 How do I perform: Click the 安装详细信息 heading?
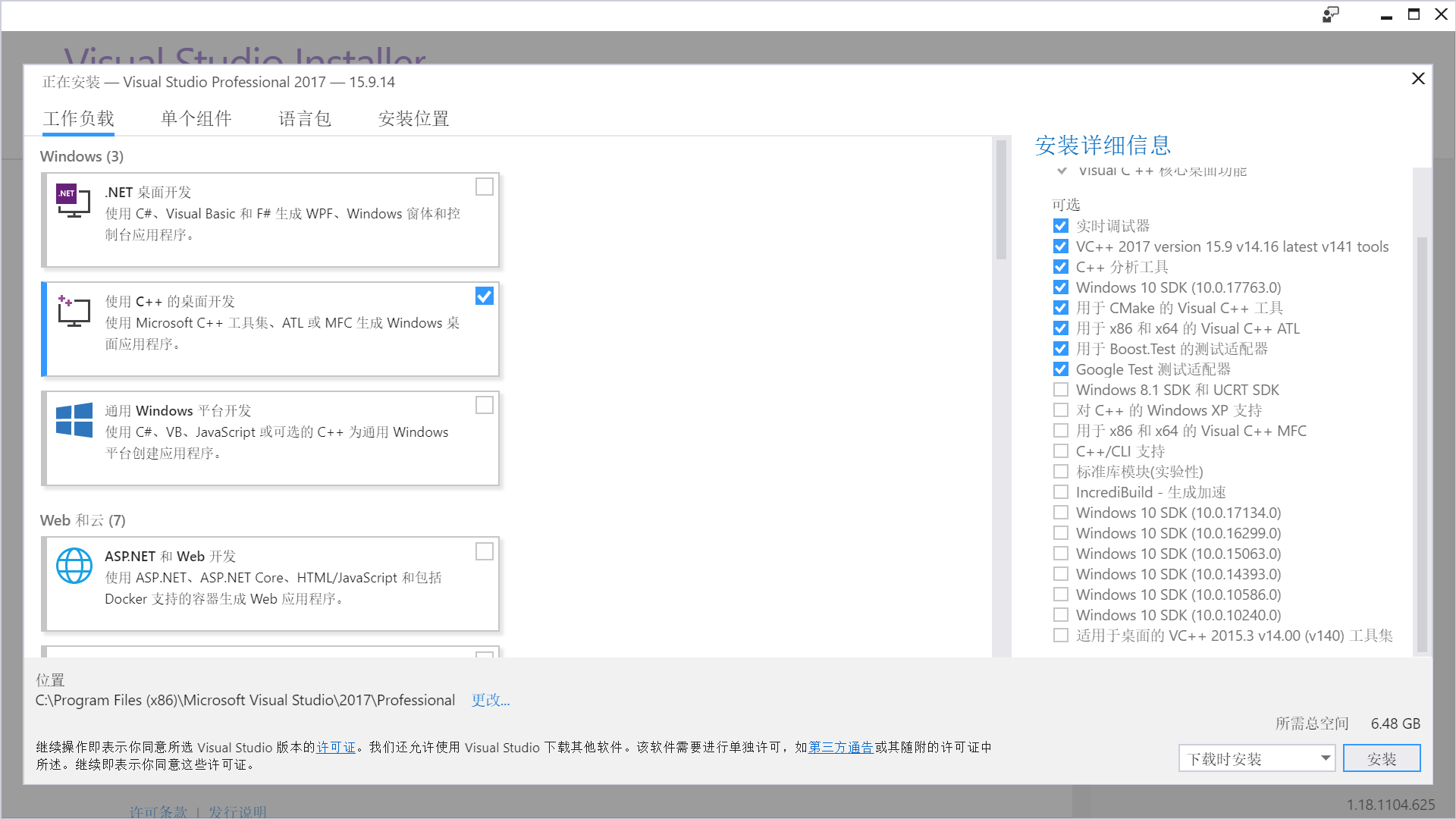[1103, 145]
